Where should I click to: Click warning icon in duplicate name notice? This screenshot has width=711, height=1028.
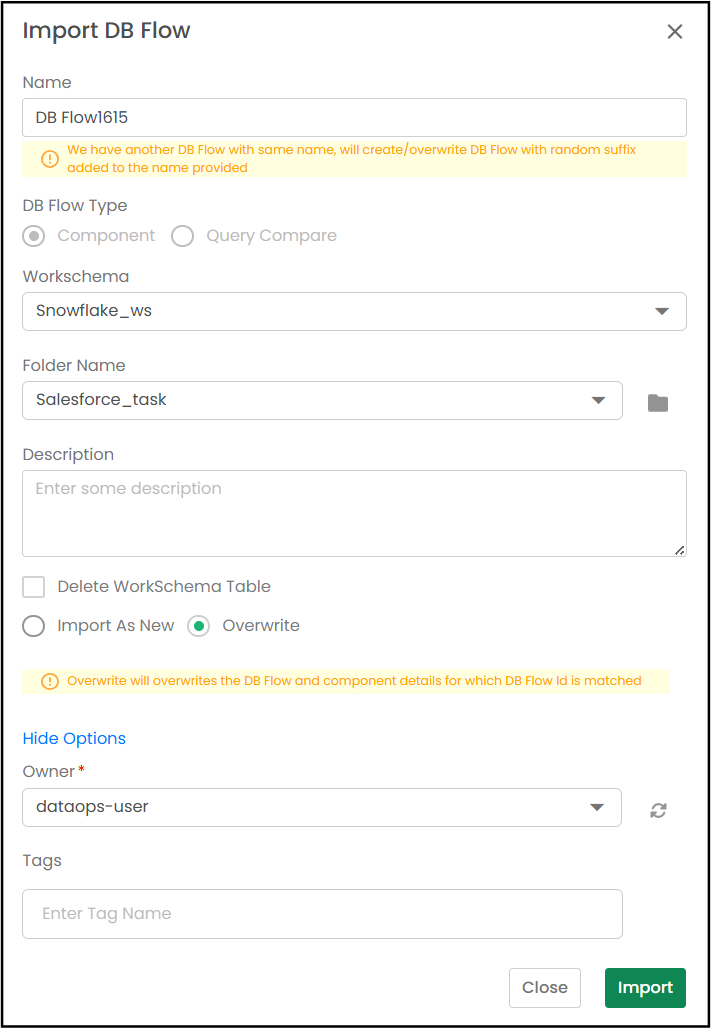point(50,159)
